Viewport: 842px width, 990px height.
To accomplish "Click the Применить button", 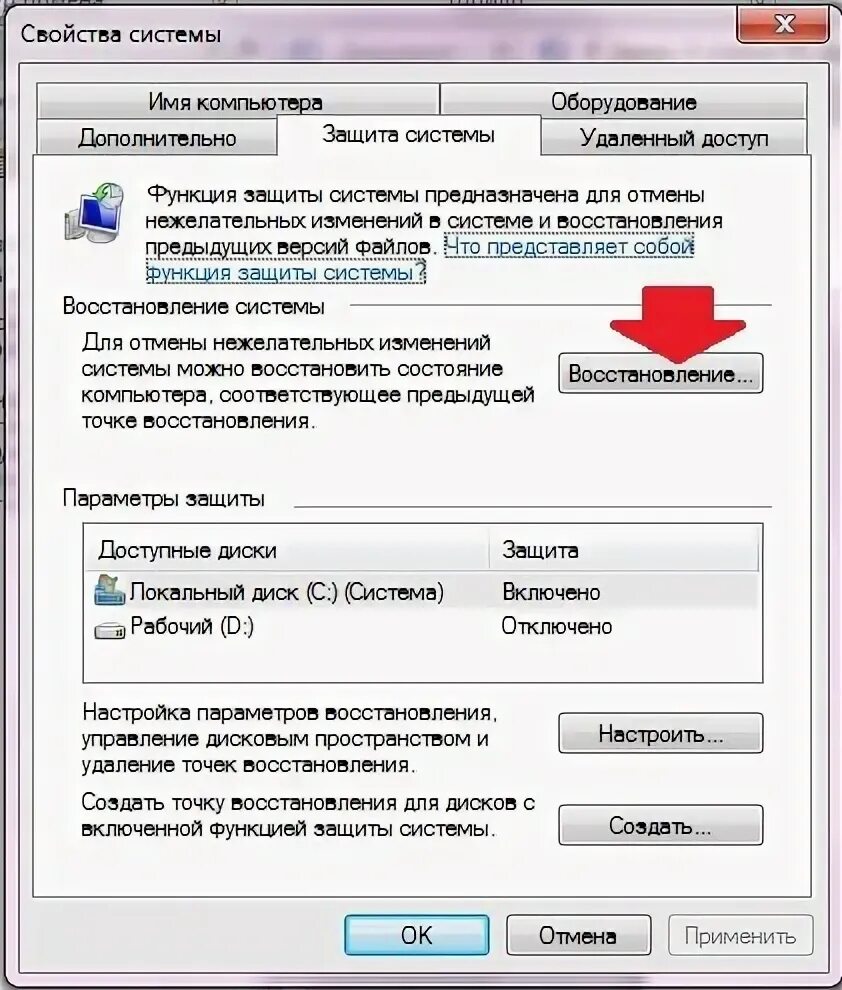I will click(740, 935).
